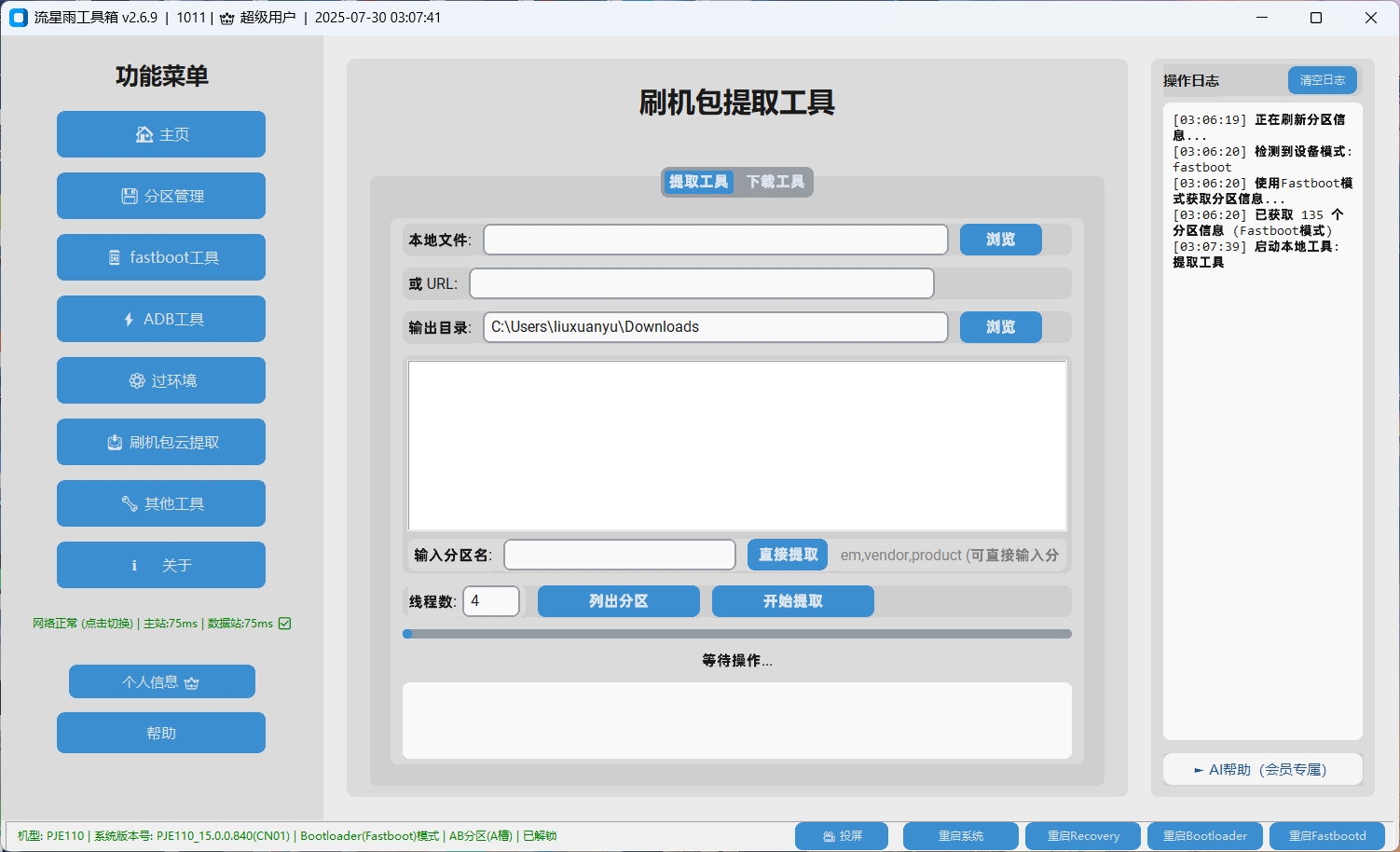Clear logs with 清空日志 button

tap(1322, 80)
